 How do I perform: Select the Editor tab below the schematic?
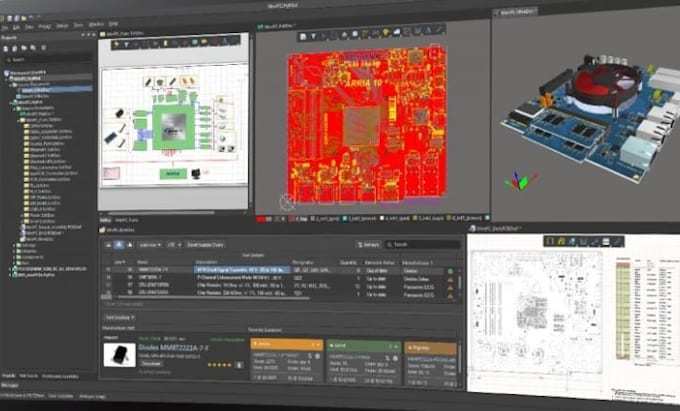105,220
